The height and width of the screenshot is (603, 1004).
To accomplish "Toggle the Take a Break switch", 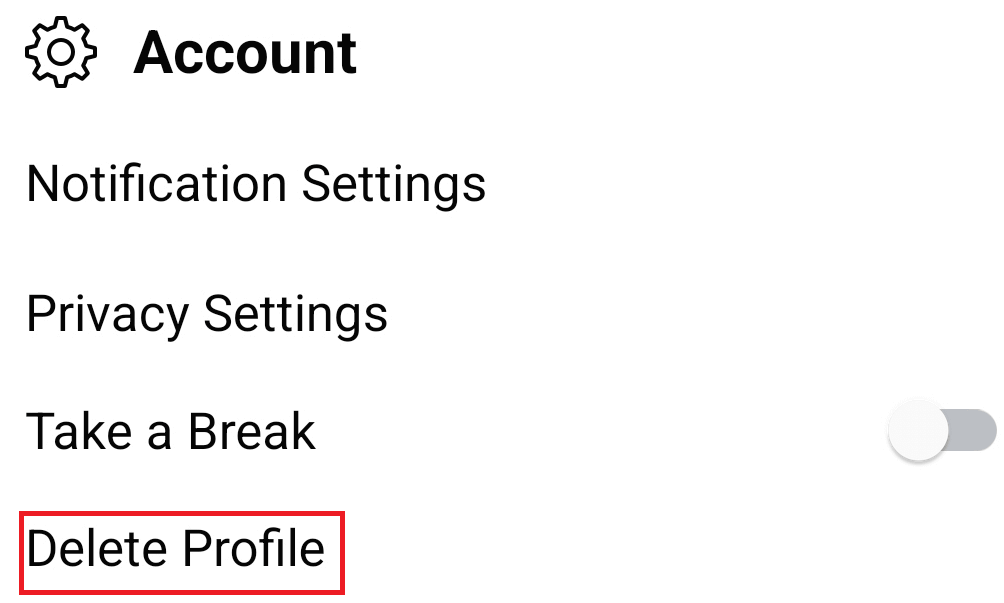I will [941, 432].
